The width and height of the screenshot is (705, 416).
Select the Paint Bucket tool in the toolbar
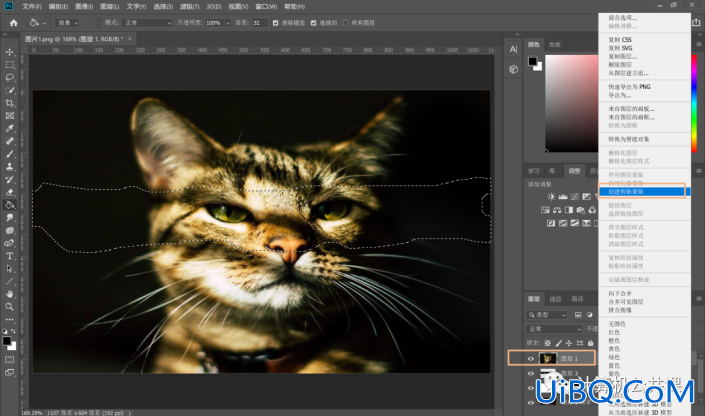click(9, 205)
